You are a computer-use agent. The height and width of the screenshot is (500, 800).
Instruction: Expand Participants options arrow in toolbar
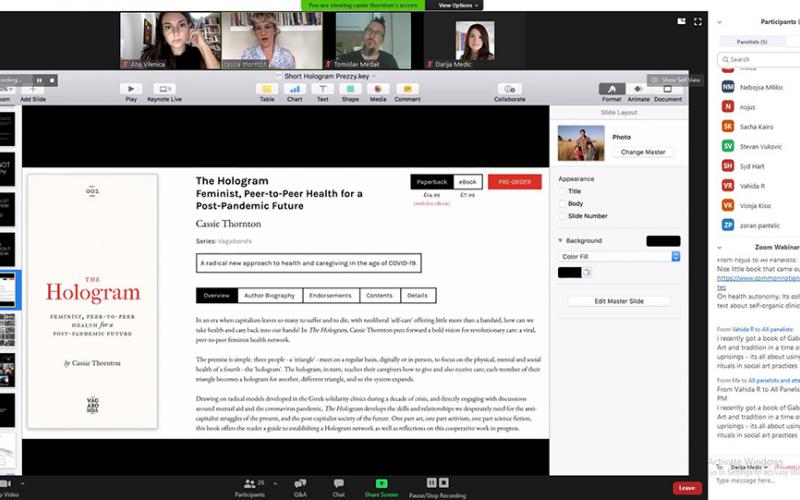[x=275, y=483]
